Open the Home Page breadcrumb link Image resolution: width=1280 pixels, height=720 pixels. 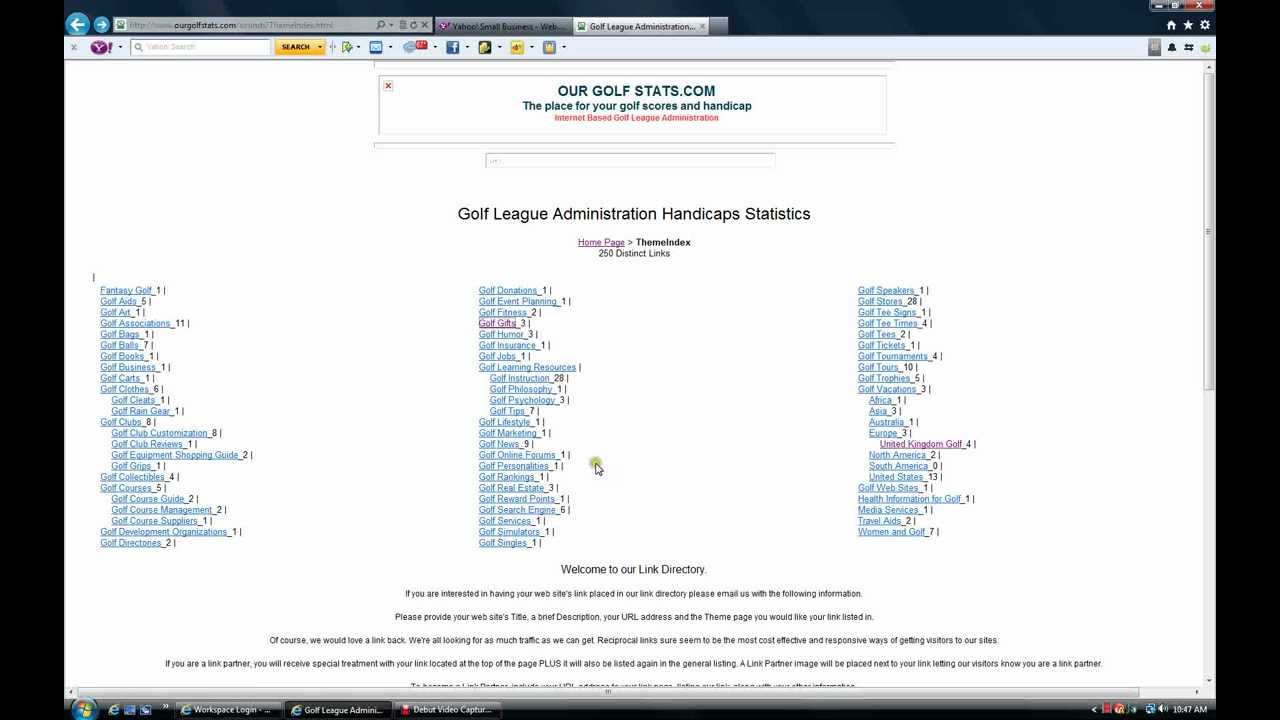coord(601,242)
